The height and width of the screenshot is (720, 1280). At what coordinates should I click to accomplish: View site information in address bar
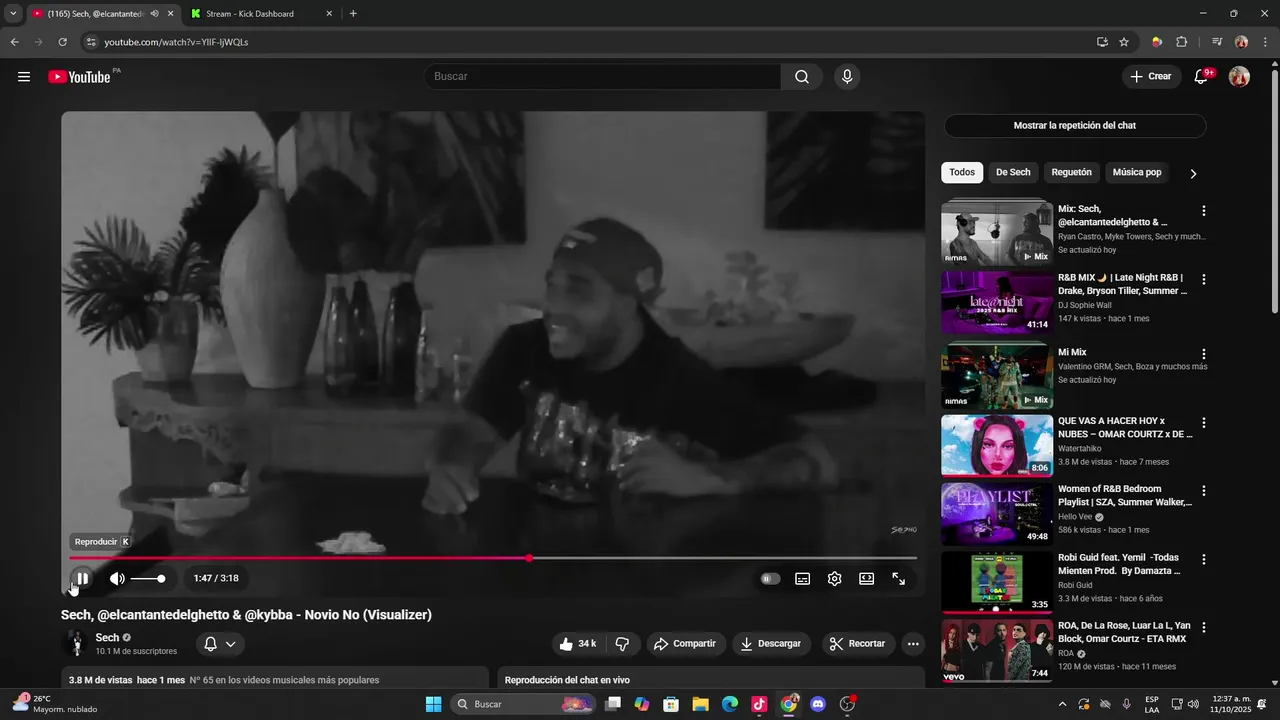point(91,42)
